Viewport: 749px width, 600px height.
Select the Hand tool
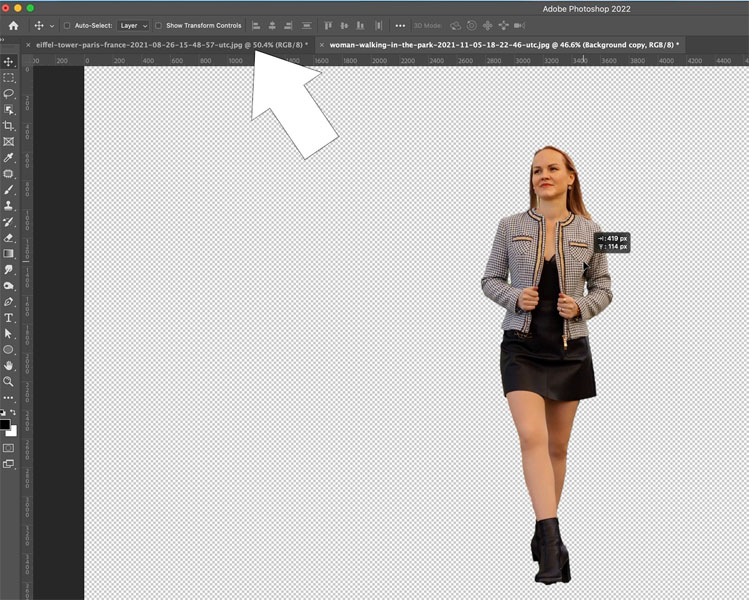pyautogui.click(x=9, y=366)
